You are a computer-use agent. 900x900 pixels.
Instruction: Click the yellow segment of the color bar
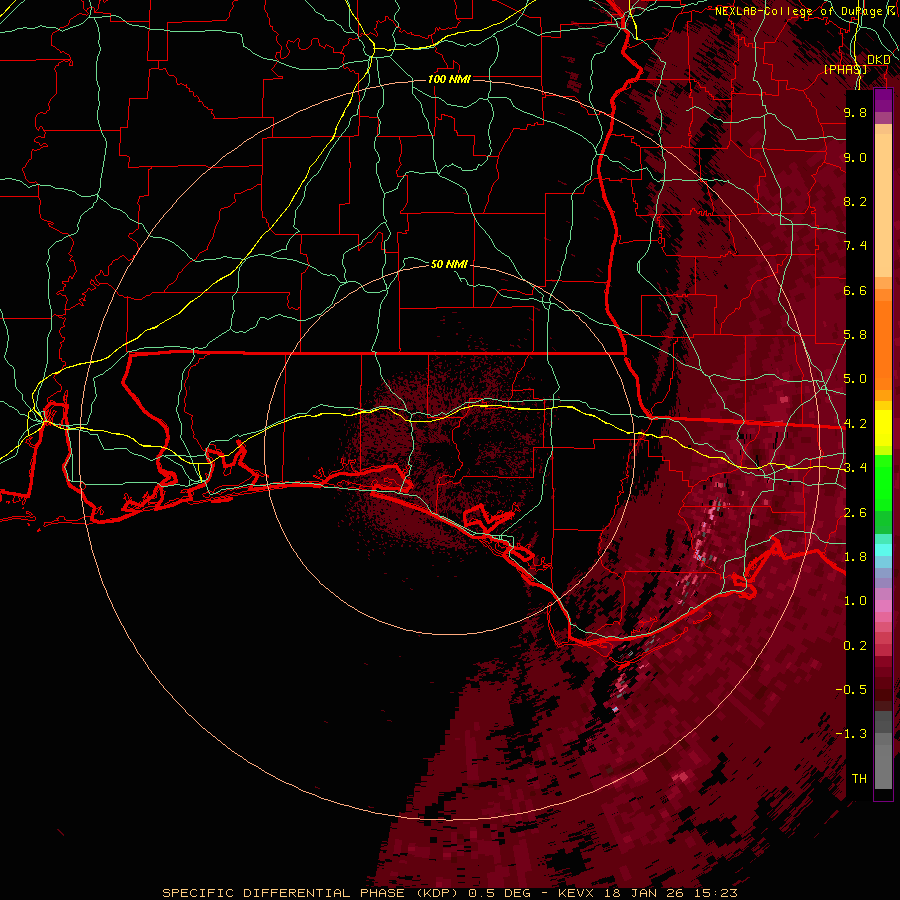pos(883,428)
